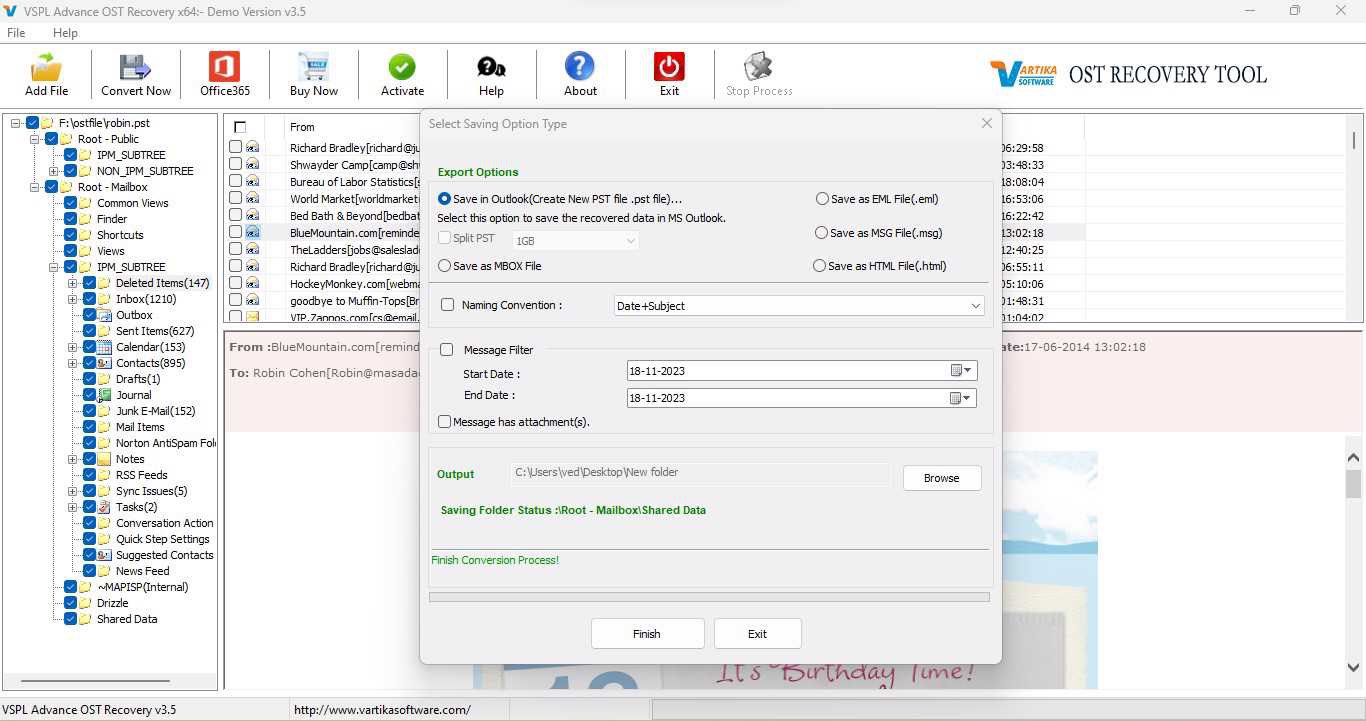Collapse the Root - Mailbox tree node
Image resolution: width=1366 pixels, height=721 pixels.
tap(35, 187)
